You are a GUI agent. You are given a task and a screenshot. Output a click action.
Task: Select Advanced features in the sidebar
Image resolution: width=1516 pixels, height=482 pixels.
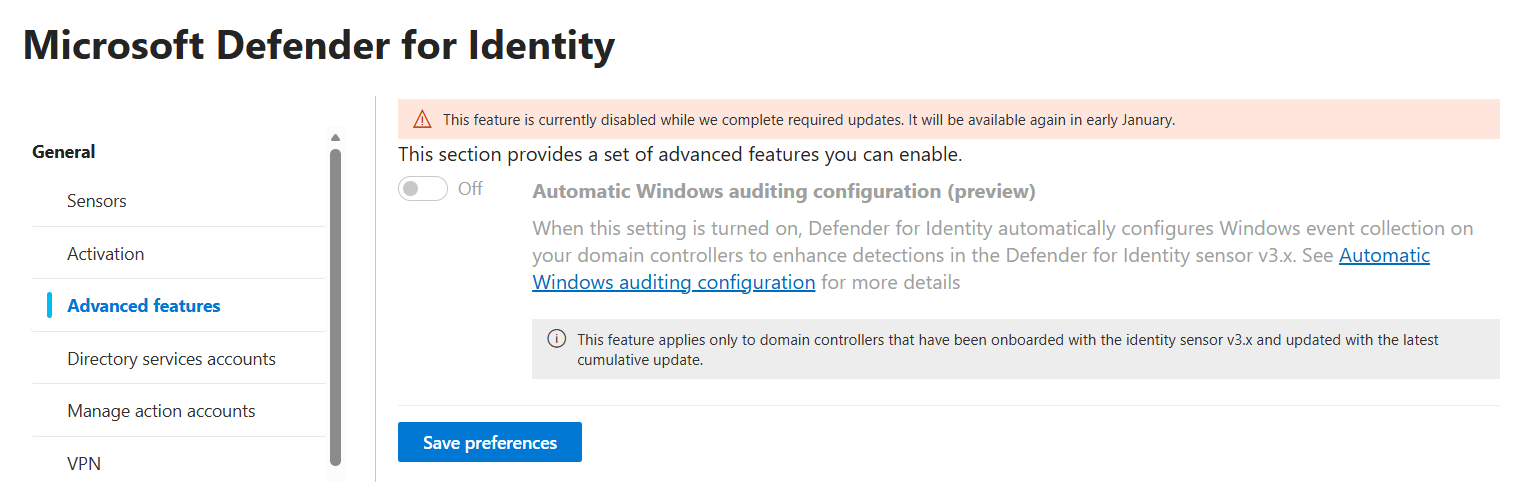(144, 306)
